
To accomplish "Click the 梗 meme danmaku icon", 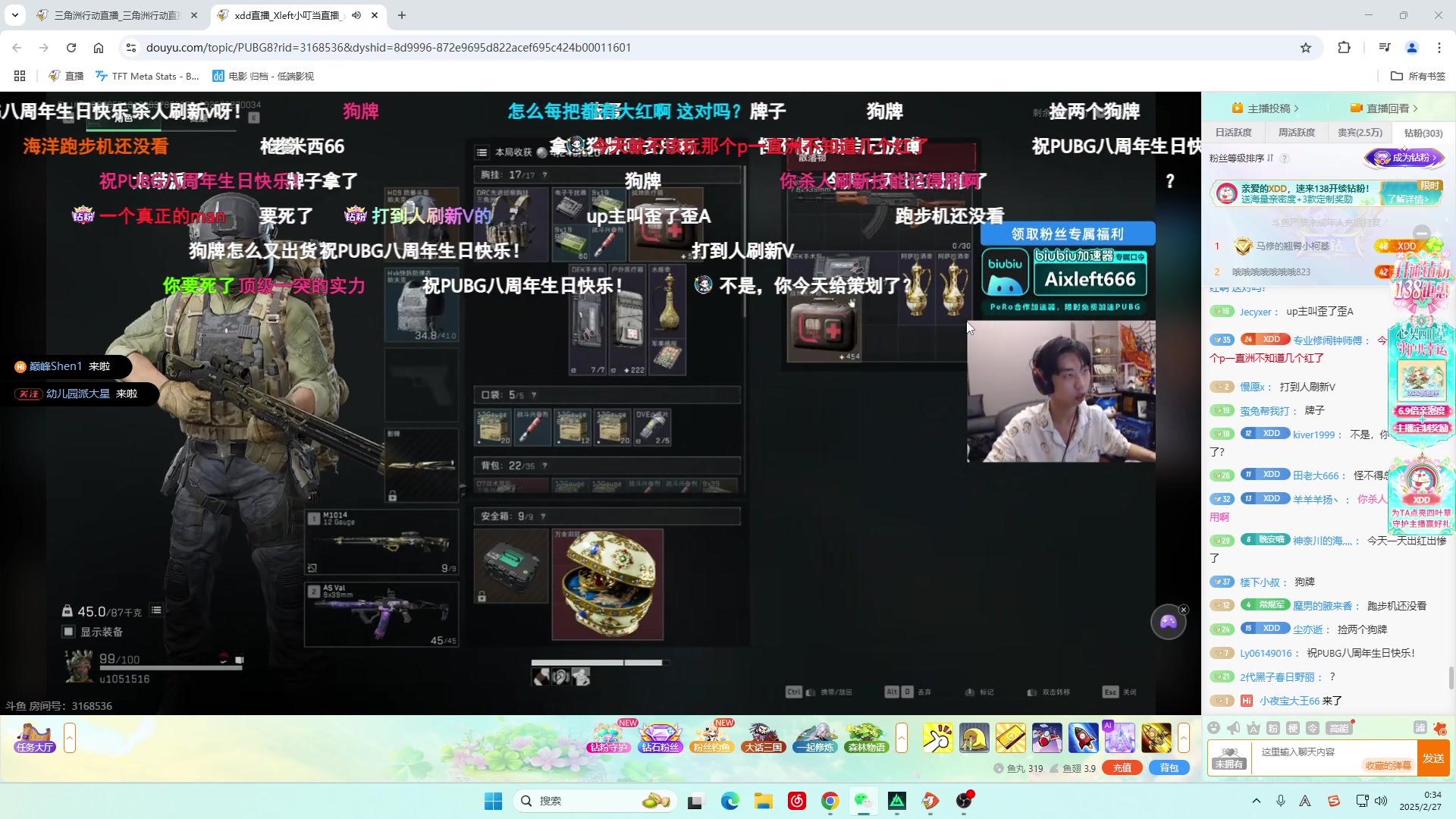I will click(1293, 728).
